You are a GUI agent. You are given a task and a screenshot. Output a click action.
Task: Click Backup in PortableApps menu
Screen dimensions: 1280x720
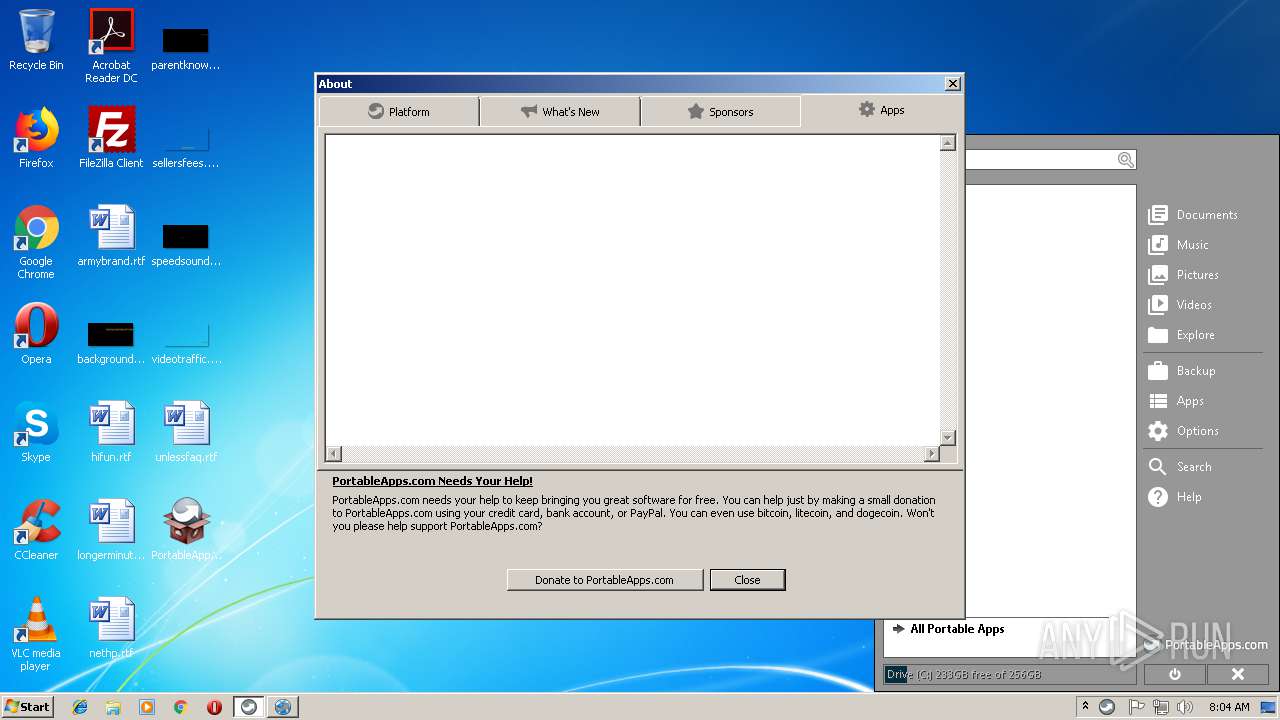click(1183, 371)
